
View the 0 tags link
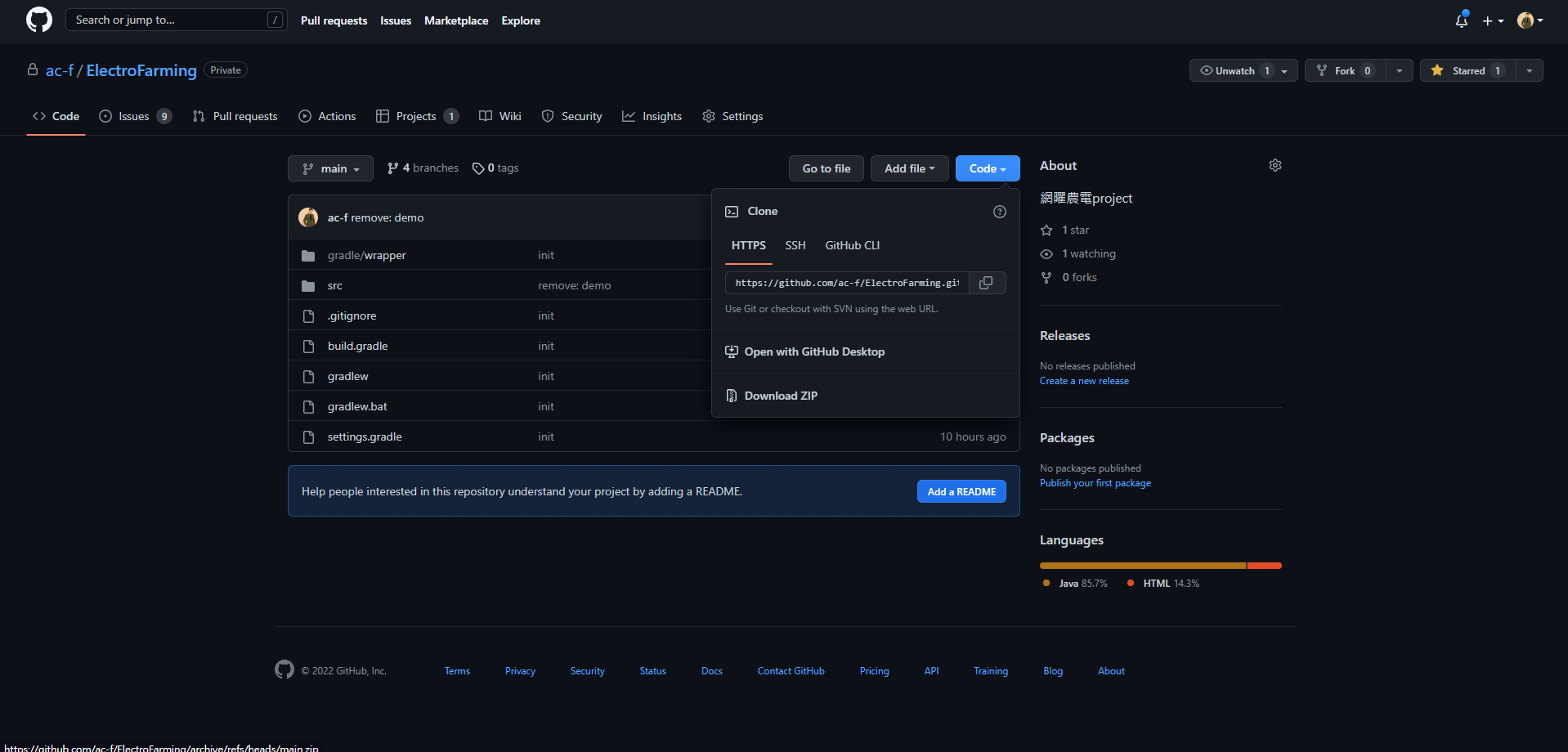[495, 168]
